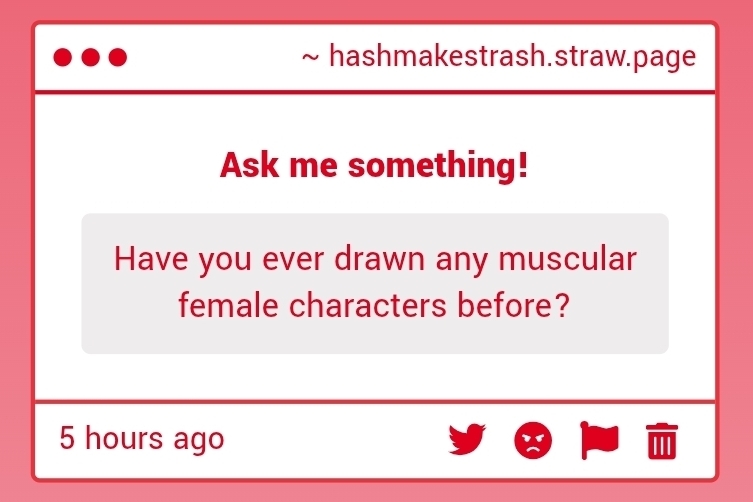Click empty header space between dots and URL
753x502 pixels.
tap(210, 57)
